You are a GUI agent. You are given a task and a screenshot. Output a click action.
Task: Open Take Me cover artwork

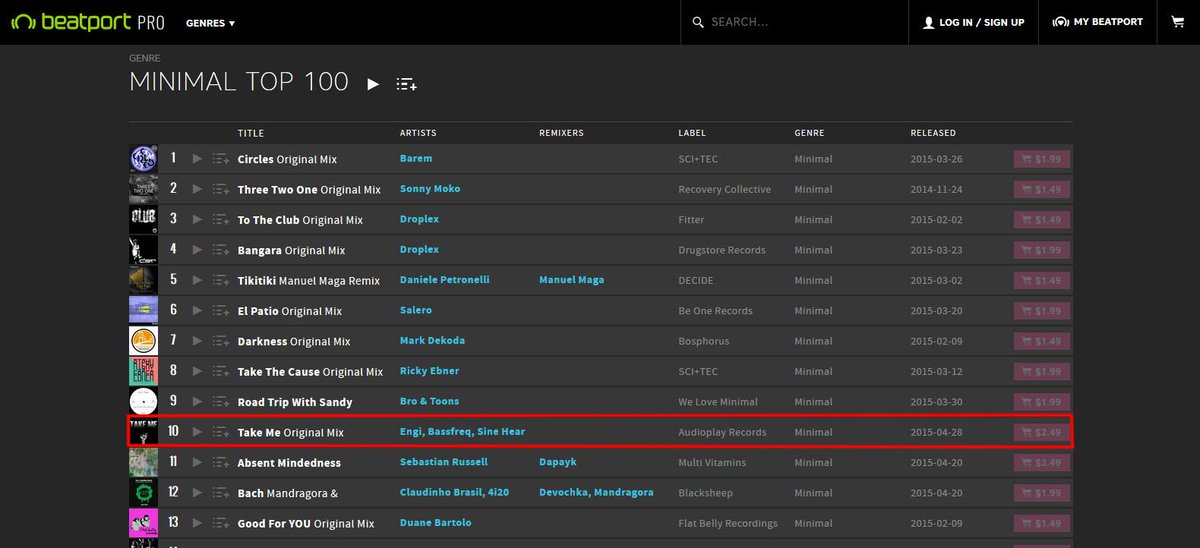pos(143,432)
